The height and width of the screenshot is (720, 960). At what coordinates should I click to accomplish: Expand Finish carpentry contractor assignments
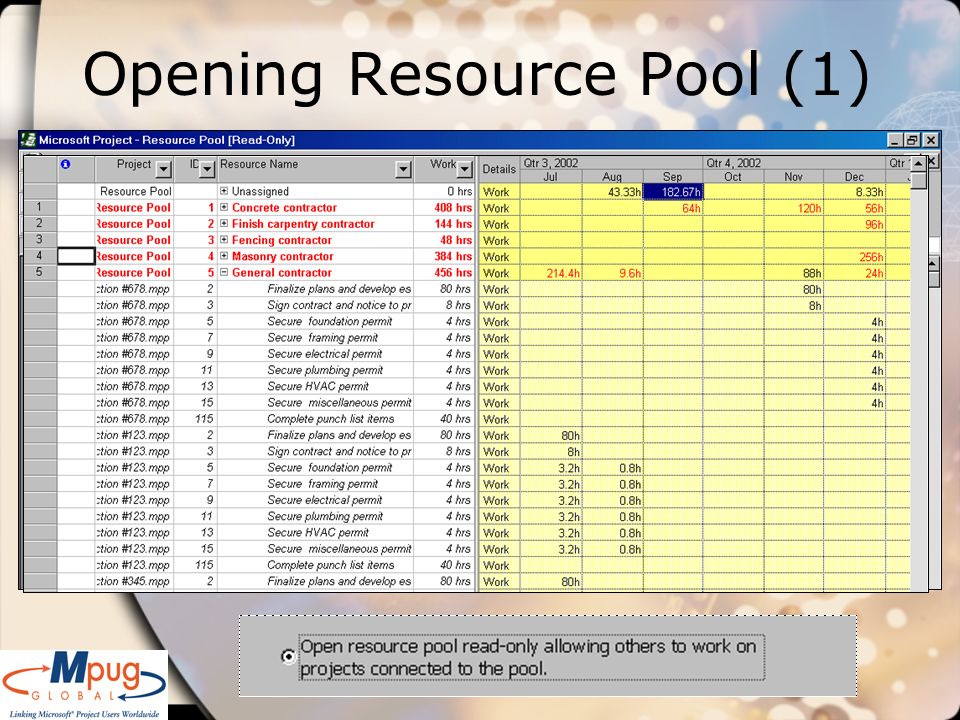click(224, 223)
